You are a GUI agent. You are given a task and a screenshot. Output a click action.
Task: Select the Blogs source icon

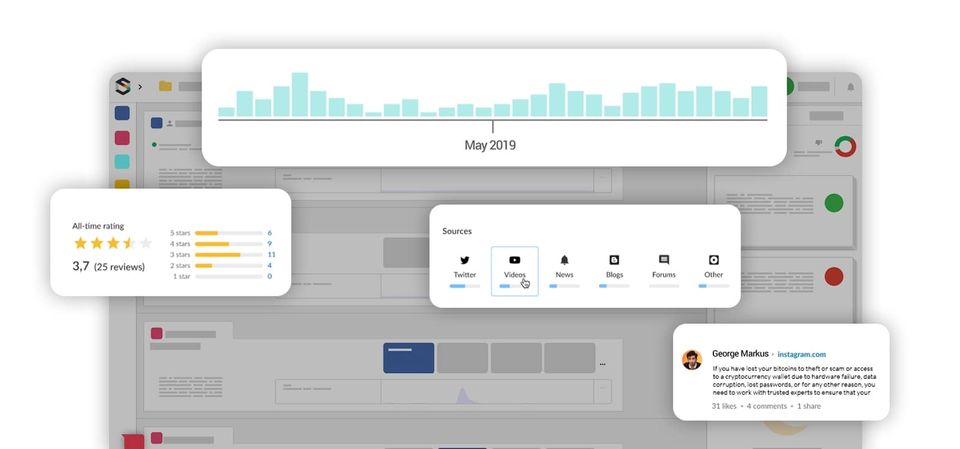point(614,260)
